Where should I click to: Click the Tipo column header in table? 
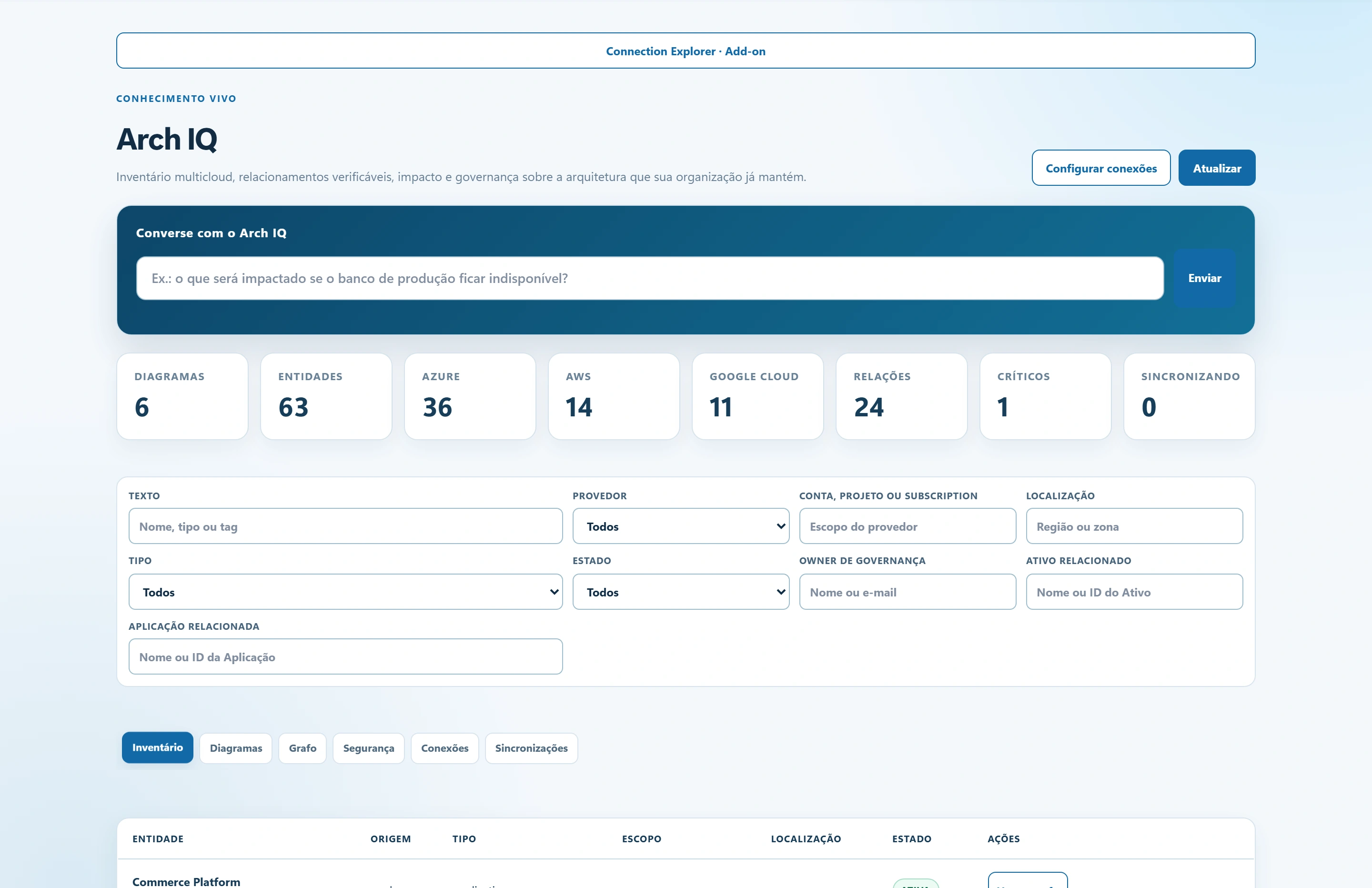click(x=464, y=838)
